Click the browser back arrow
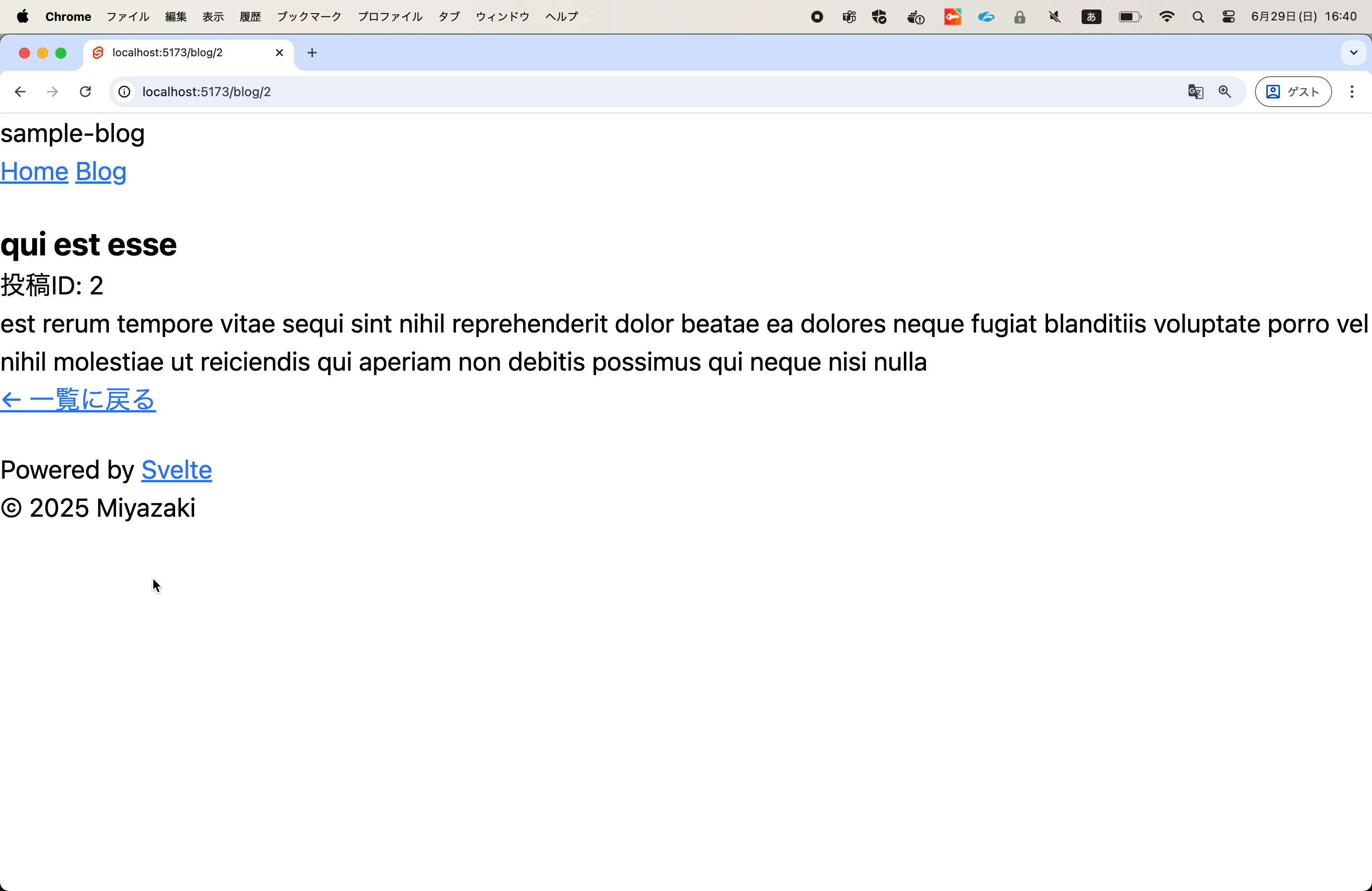This screenshot has height=891, width=1372. (20, 92)
